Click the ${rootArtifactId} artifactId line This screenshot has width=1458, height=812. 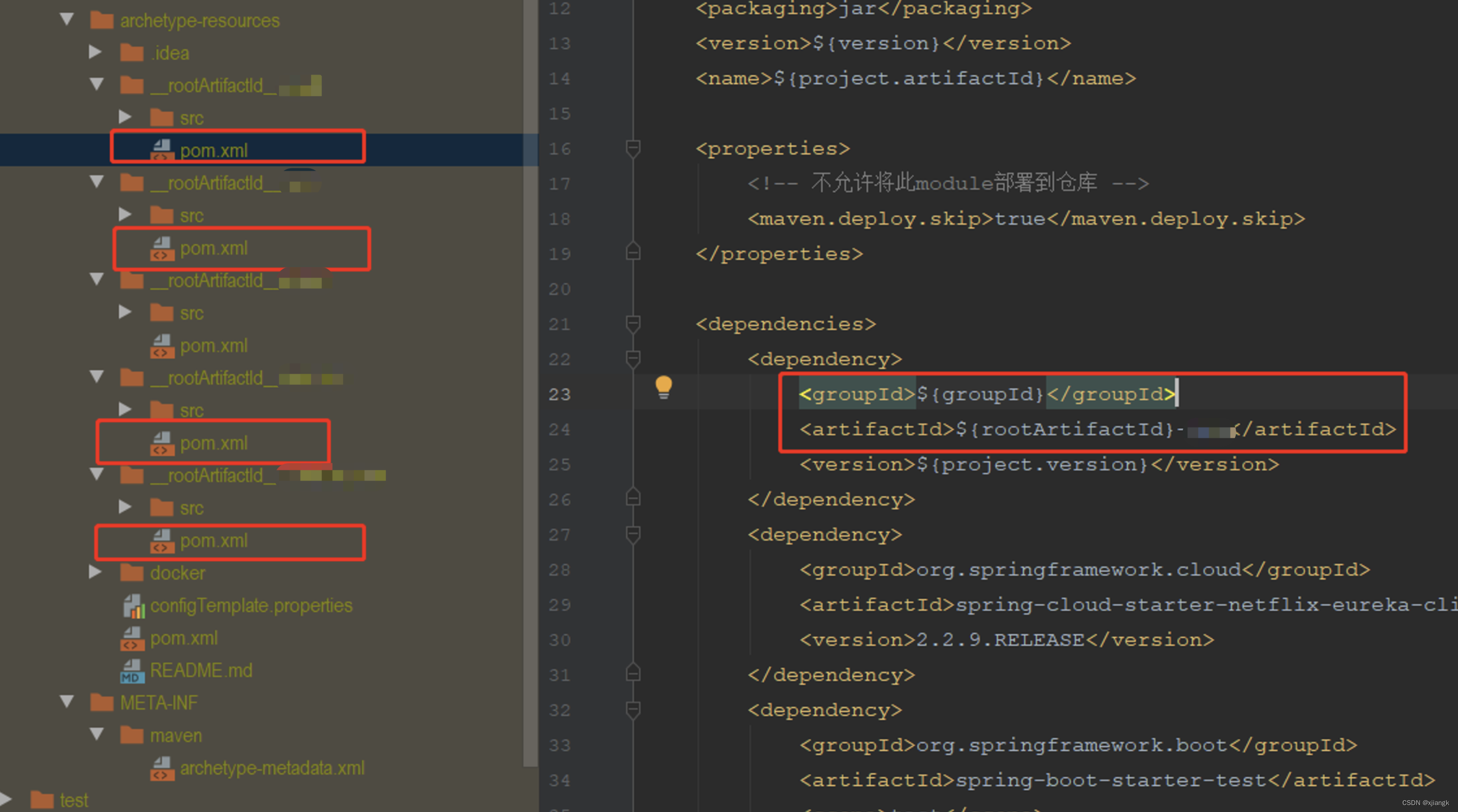(x=1097, y=430)
